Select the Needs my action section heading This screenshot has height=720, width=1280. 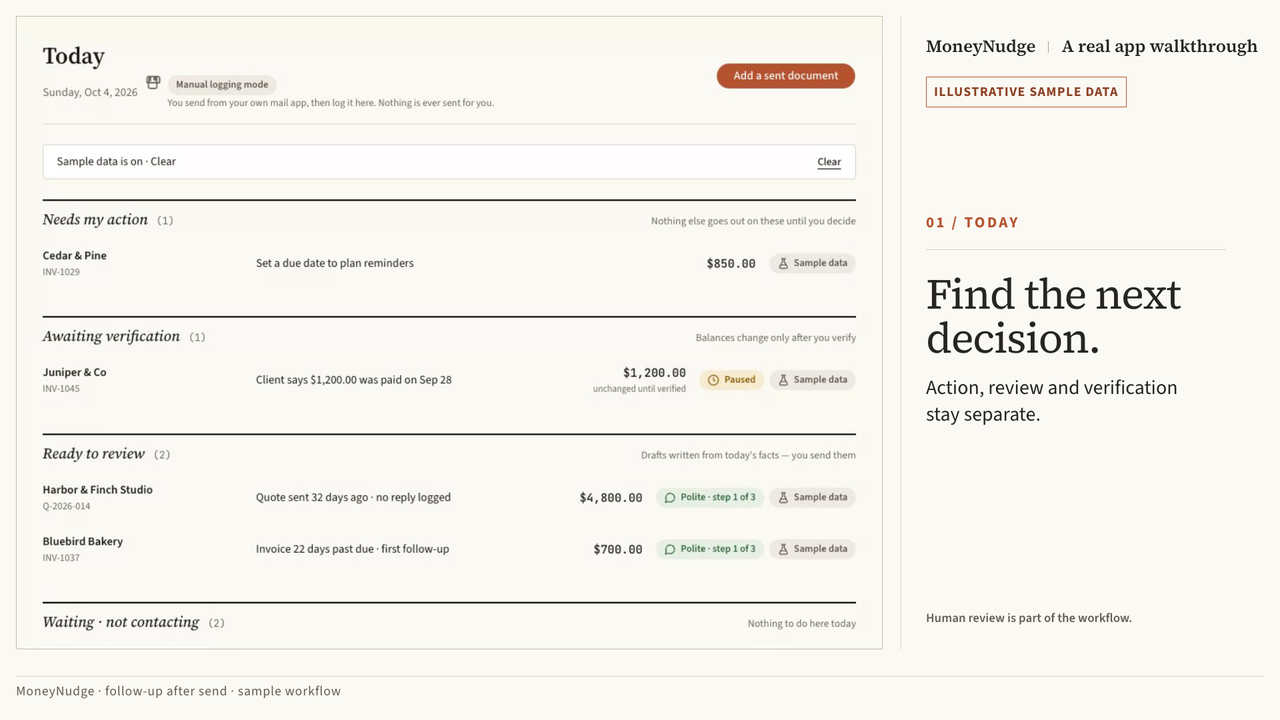95,220
